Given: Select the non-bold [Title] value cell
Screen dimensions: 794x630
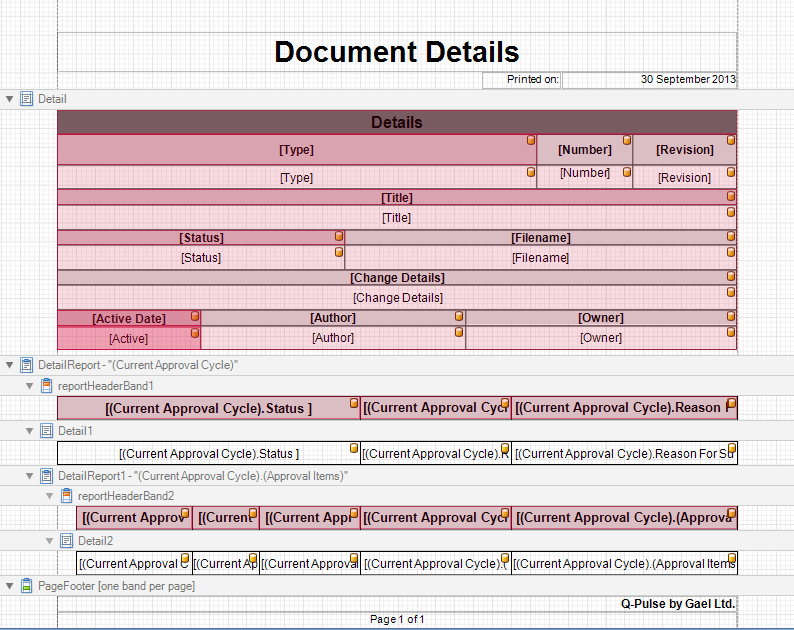Looking at the screenshot, I should click(397, 217).
